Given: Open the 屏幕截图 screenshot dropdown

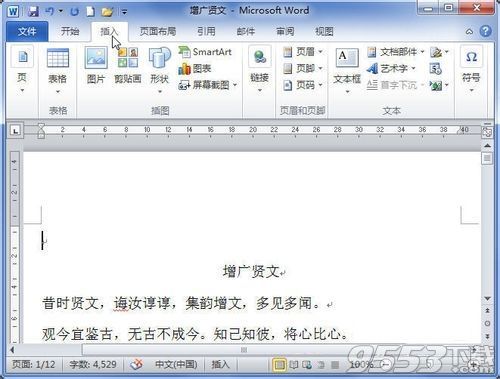Looking at the screenshot, I should point(208,85).
